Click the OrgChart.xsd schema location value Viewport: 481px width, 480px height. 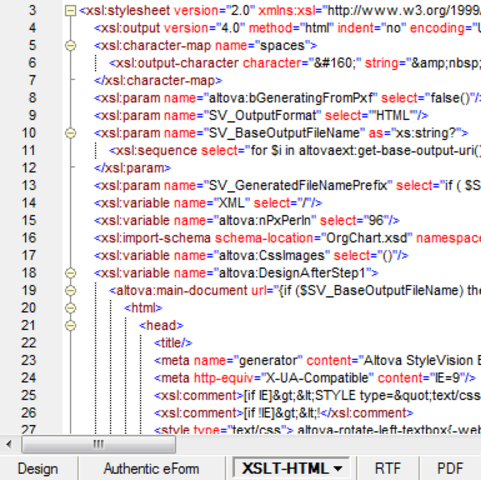click(367, 238)
